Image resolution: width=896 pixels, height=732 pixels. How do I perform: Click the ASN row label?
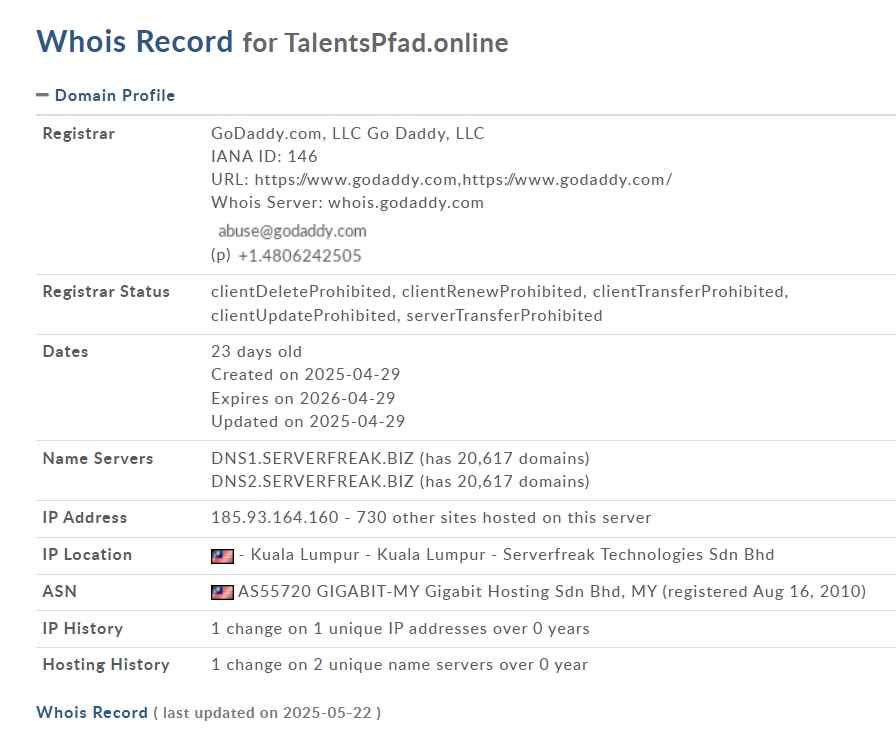pyautogui.click(x=60, y=591)
